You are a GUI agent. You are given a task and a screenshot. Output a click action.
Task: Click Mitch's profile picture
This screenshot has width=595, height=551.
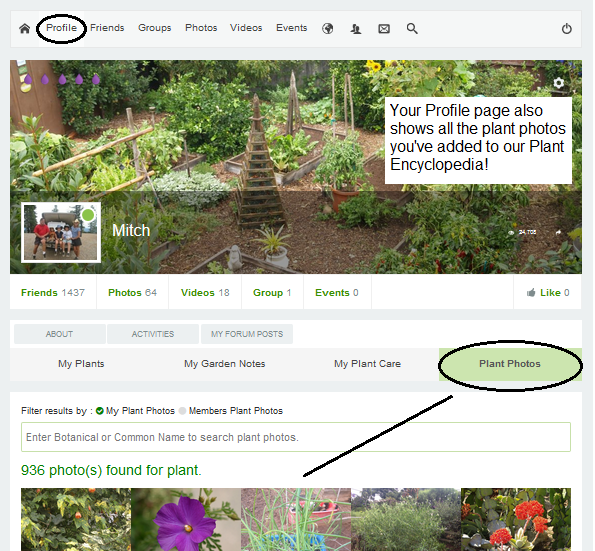pyautogui.click(x=61, y=232)
